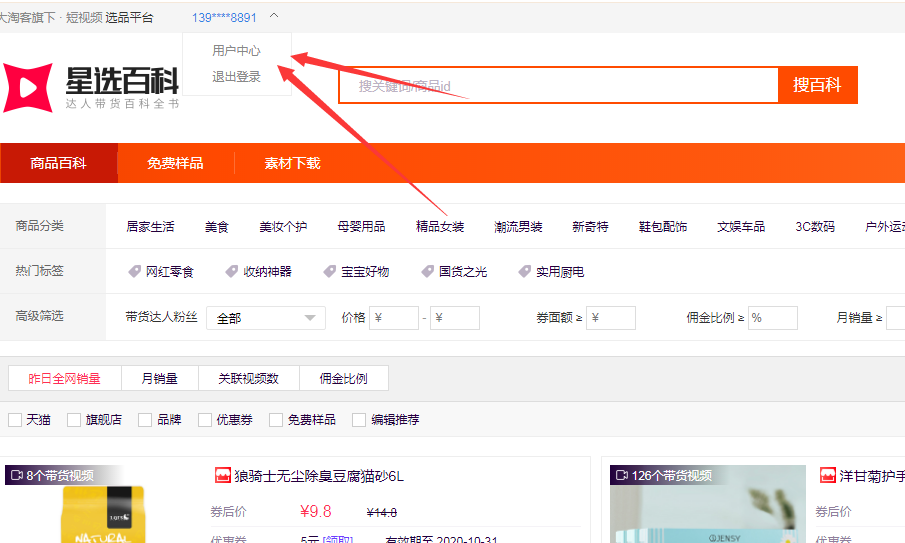Select 用户中心 from the account dropdown
This screenshot has height=543, width=905.
pos(236,51)
